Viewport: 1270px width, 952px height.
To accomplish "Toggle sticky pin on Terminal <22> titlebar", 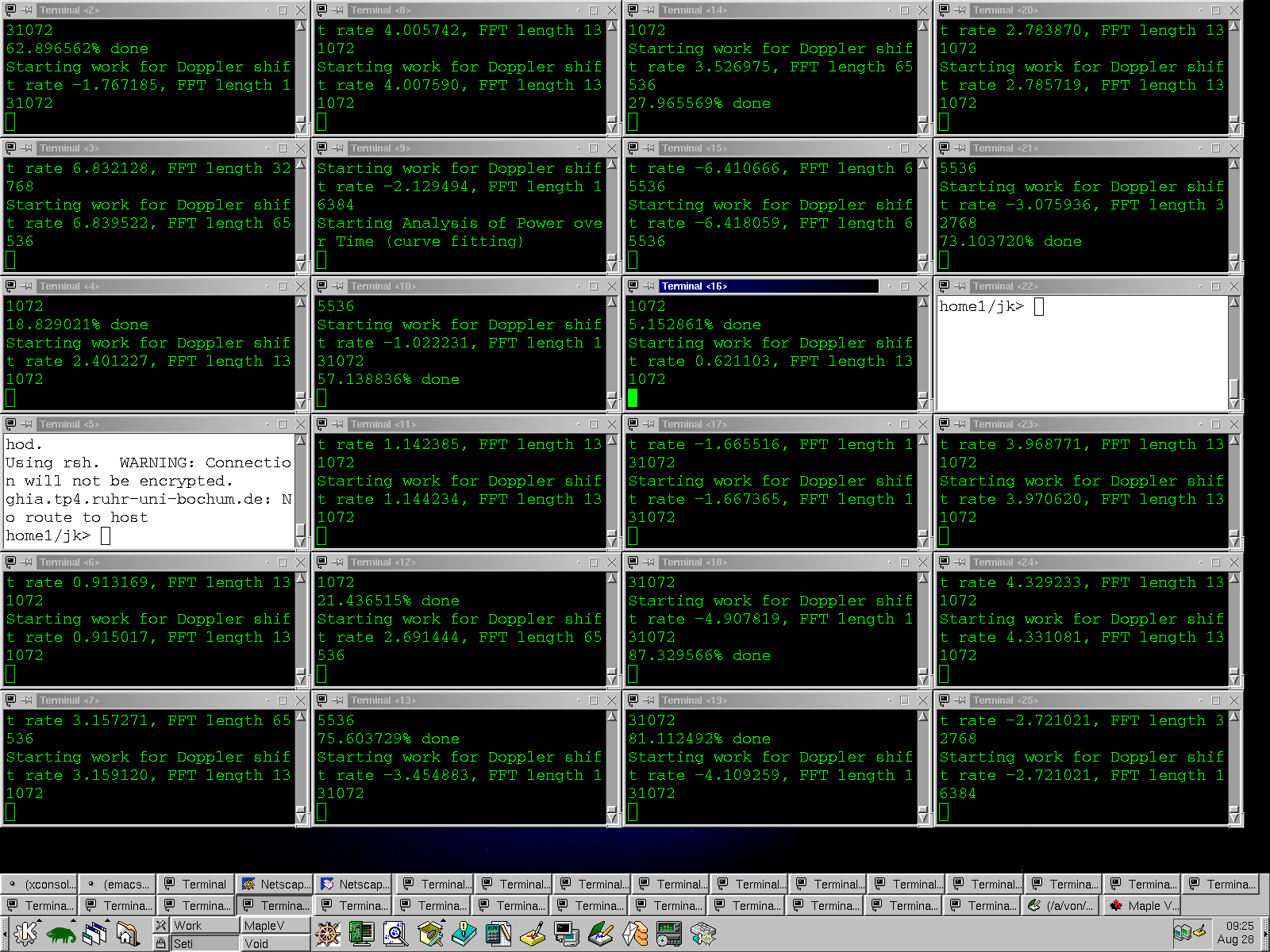I will point(960,286).
